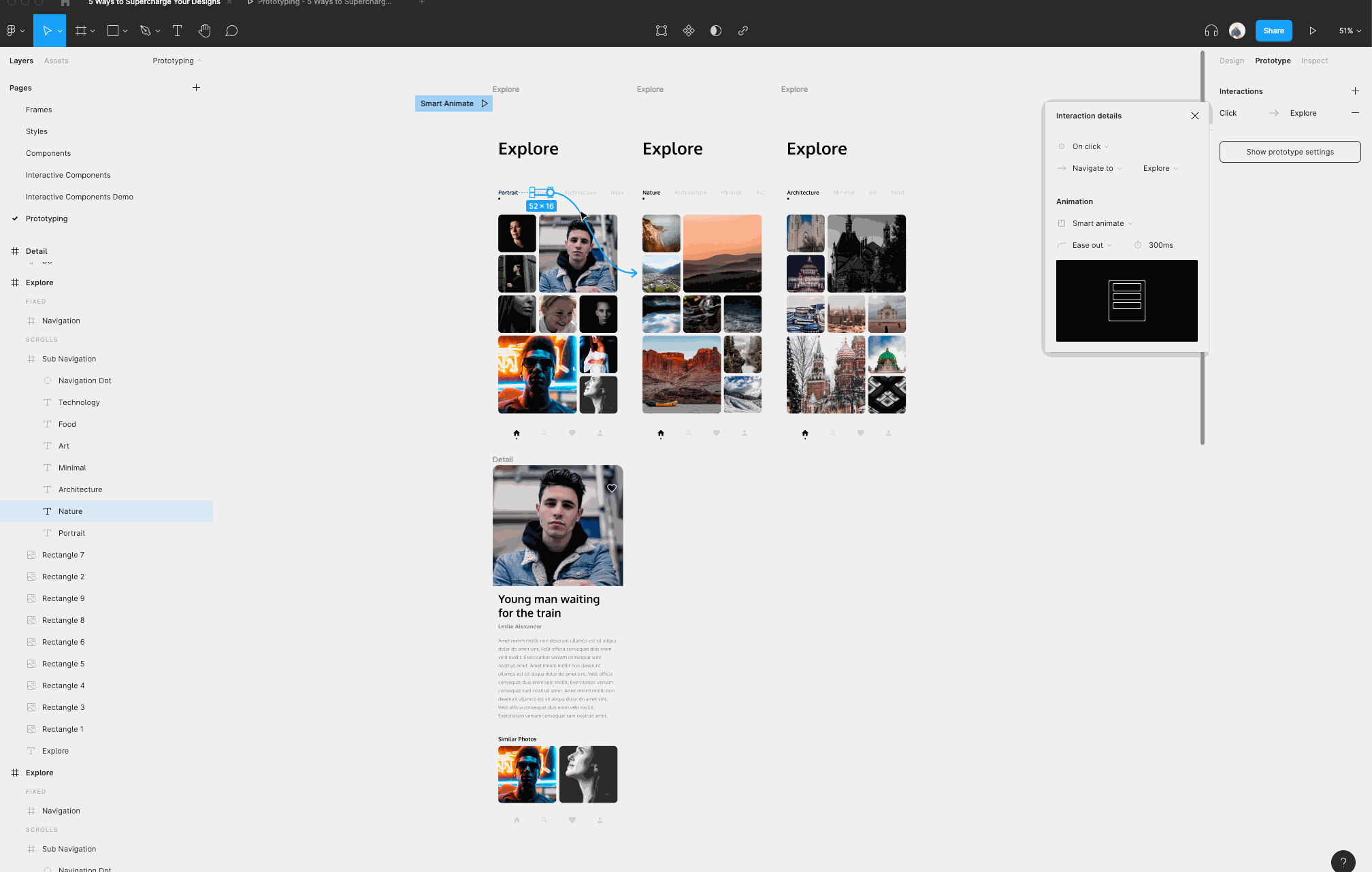Switch to the Design tab
This screenshot has height=872, width=1372.
click(1231, 61)
